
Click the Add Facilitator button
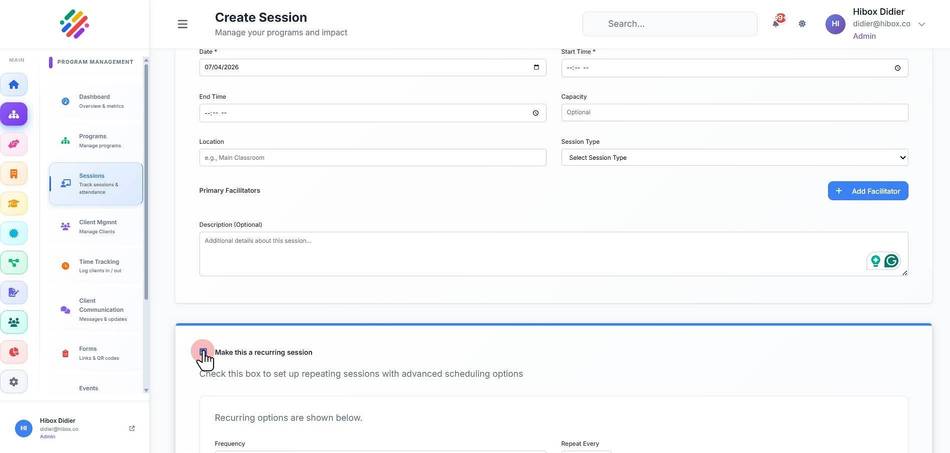(x=868, y=191)
